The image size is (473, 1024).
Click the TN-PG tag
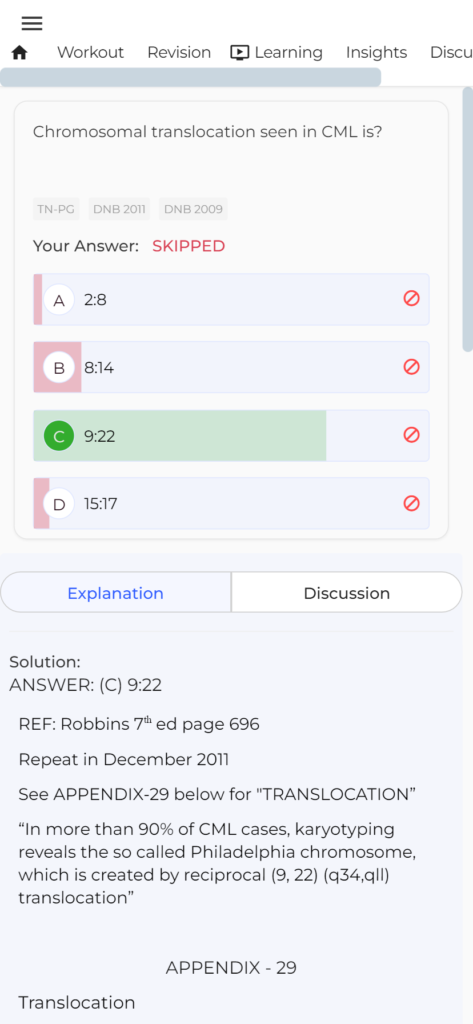coord(56,209)
